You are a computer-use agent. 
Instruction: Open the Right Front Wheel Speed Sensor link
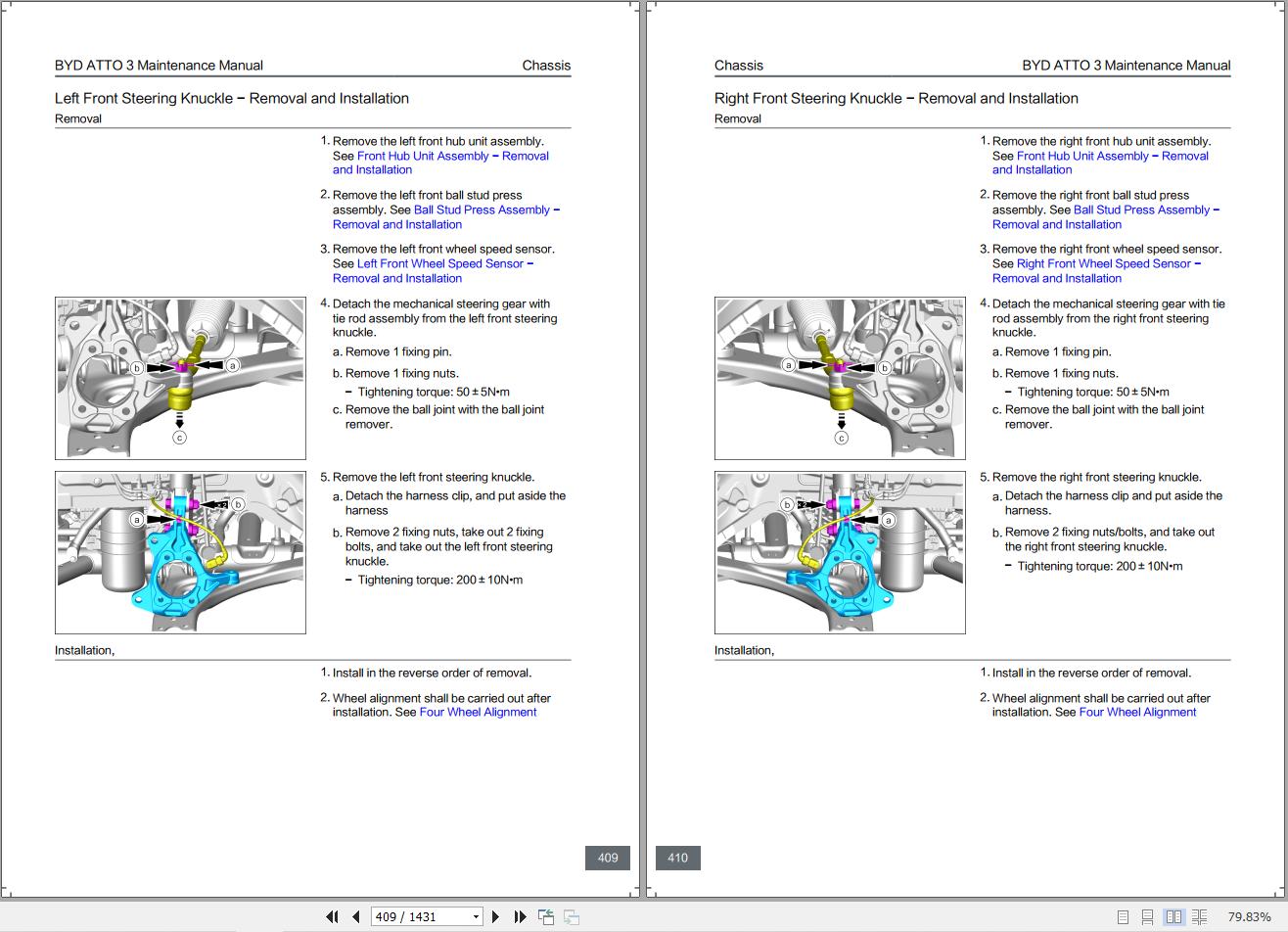(x=1096, y=271)
